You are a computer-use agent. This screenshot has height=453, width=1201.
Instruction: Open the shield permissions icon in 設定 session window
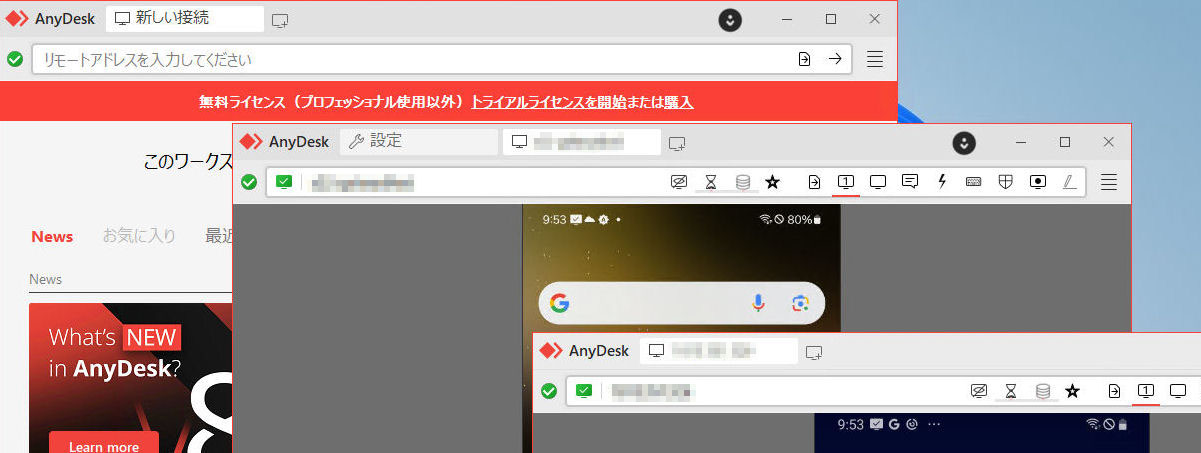1006,182
